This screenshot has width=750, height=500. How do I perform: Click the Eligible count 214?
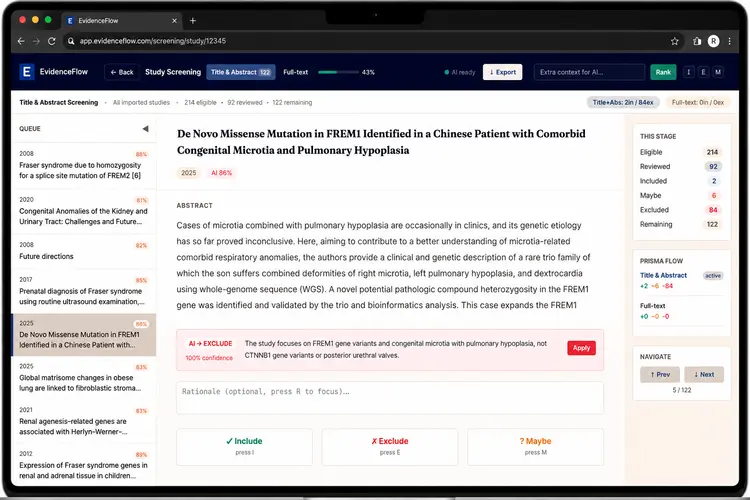tap(712, 152)
